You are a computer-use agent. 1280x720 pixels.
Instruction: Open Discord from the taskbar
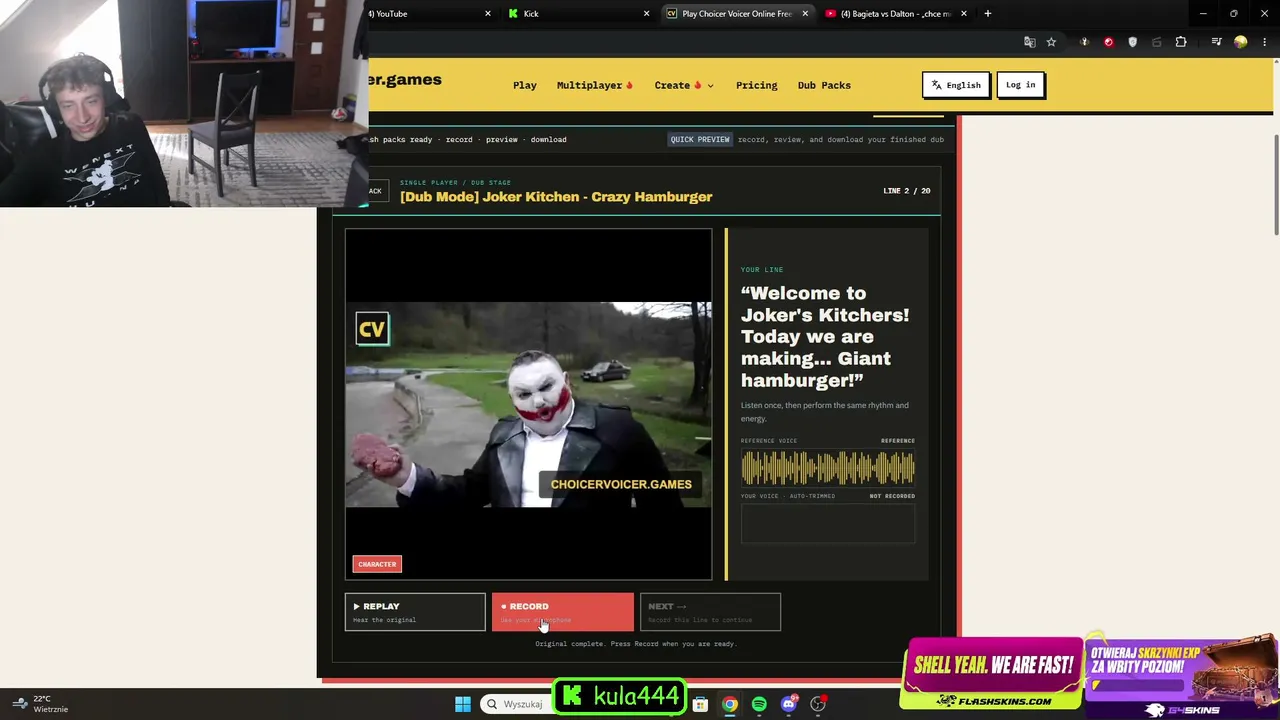tap(789, 704)
